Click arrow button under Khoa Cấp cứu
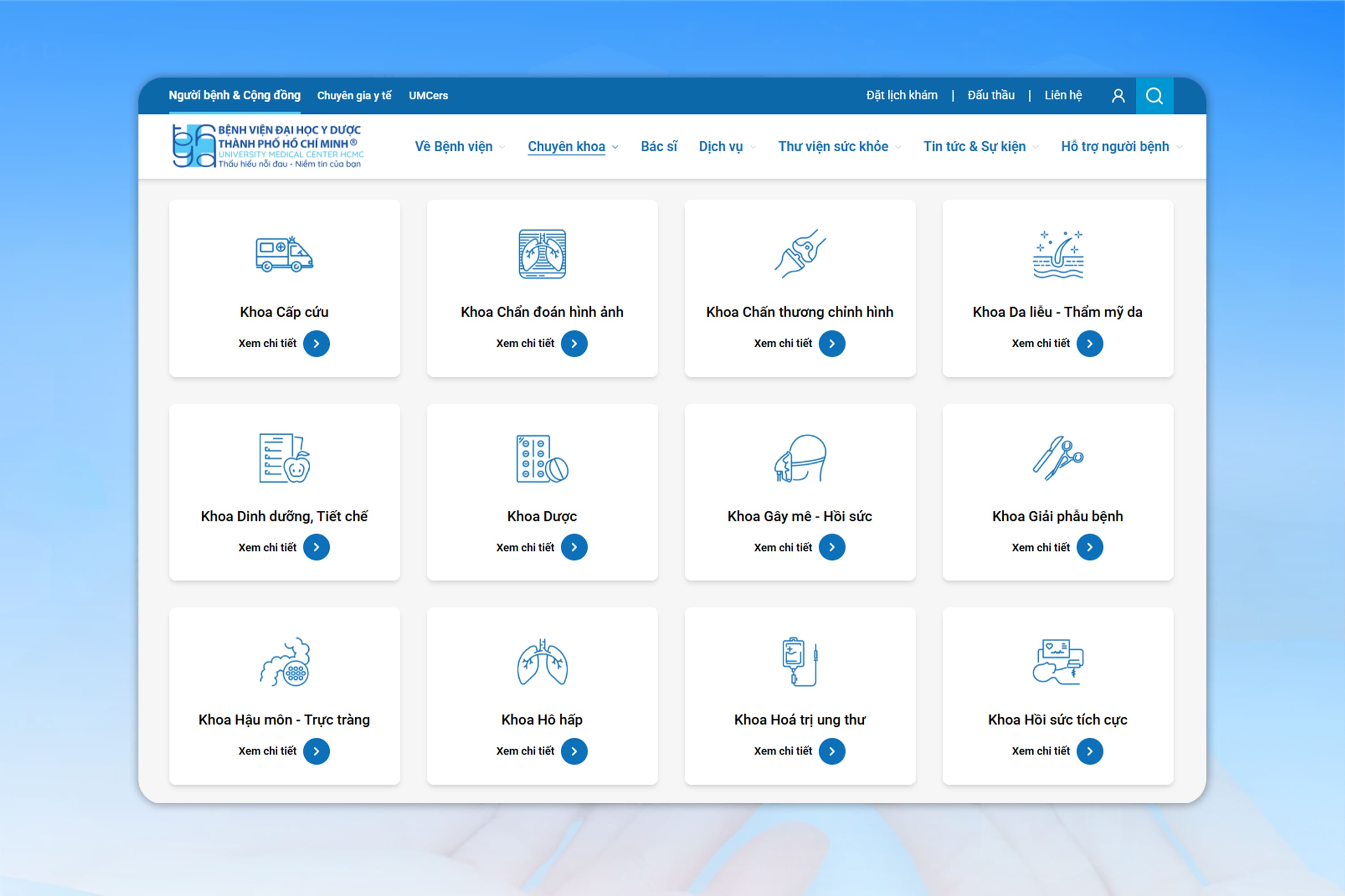The width and height of the screenshot is (1345, 896). [316, 344]
